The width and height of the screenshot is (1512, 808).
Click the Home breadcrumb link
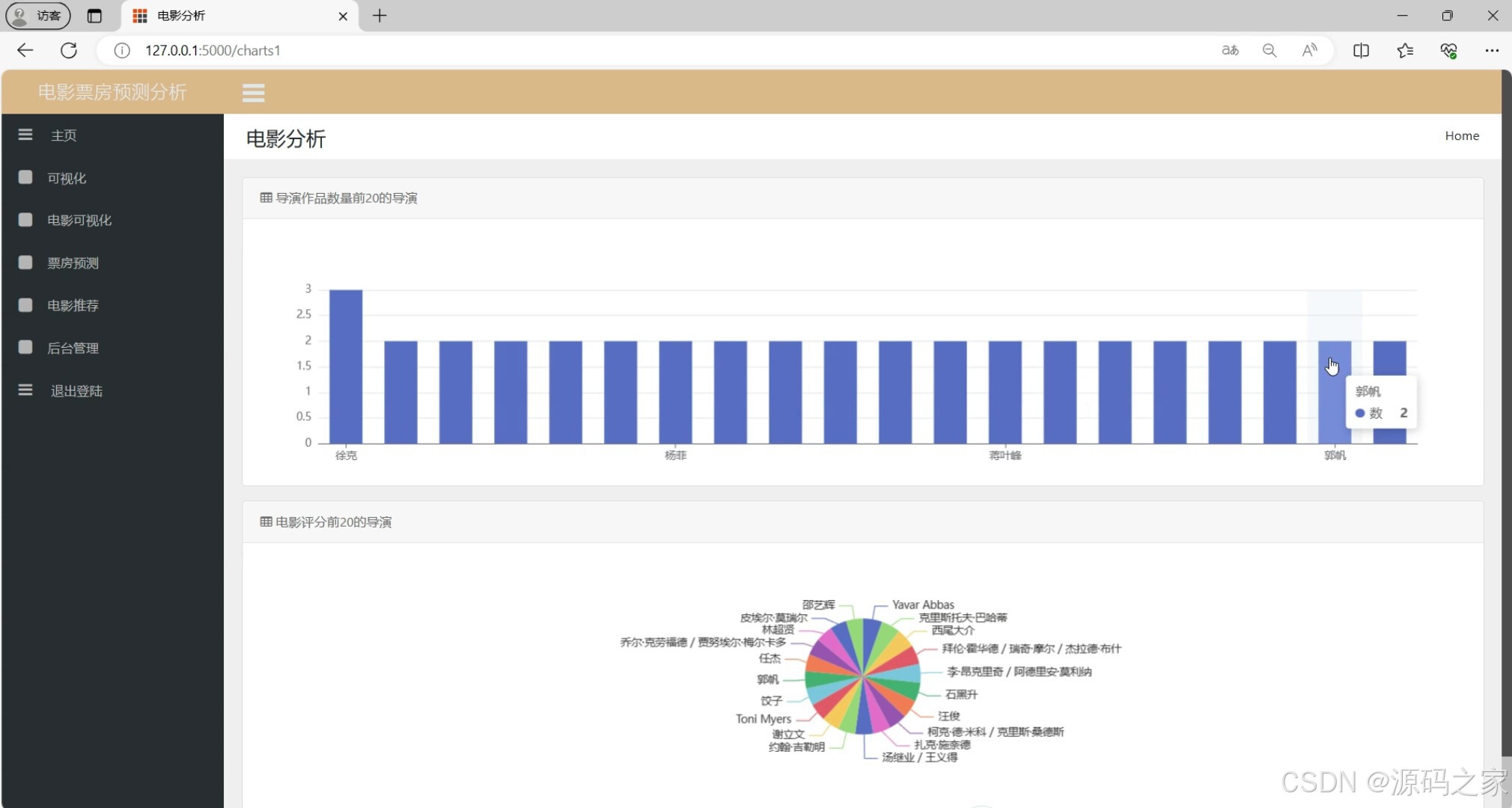click(1461, 135)
